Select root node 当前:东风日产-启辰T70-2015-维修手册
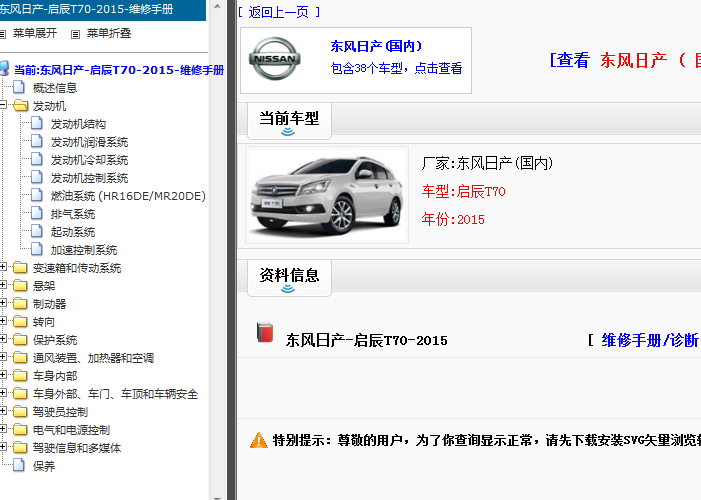The height and width of the screenshot is (500, 701). point(119,70)
